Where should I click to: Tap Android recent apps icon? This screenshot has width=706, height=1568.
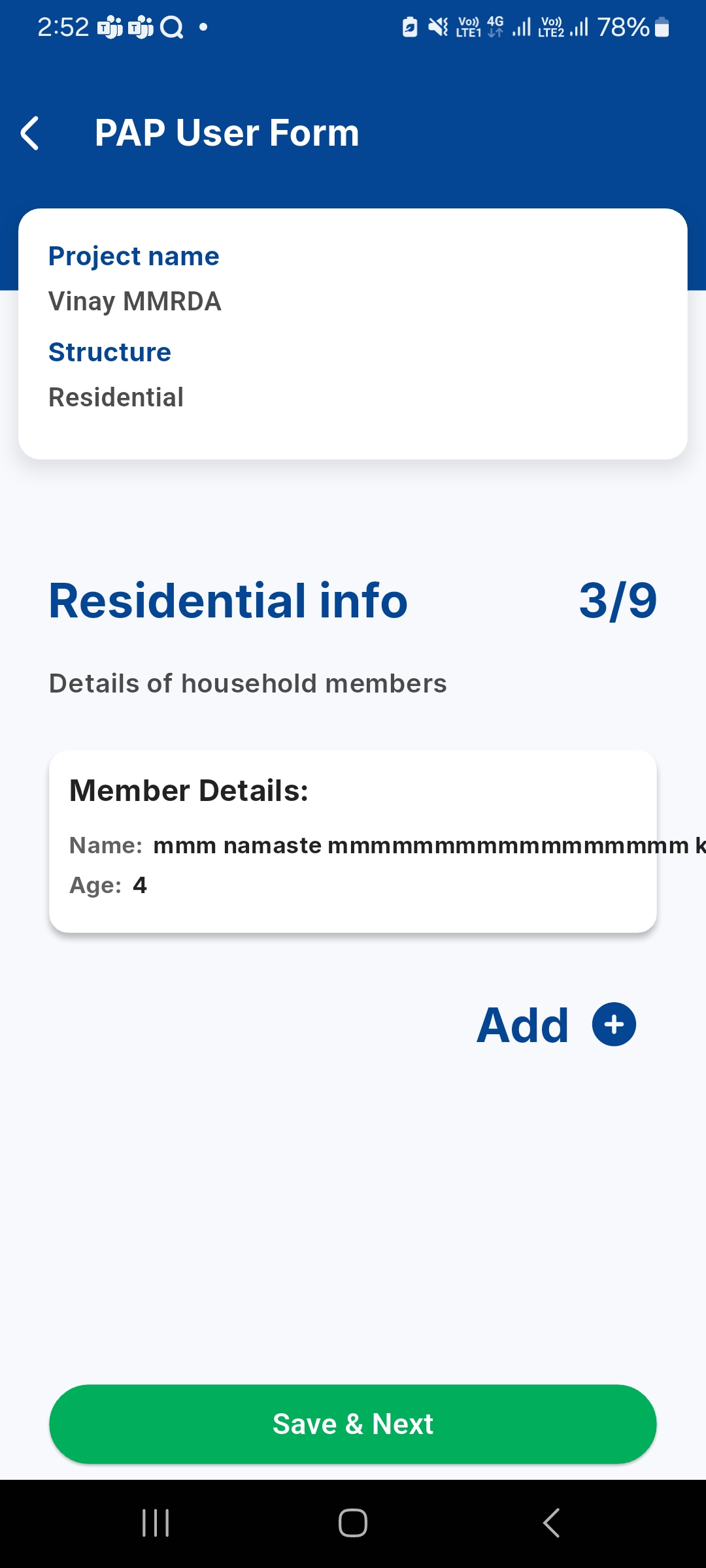tap(156, 1523)
